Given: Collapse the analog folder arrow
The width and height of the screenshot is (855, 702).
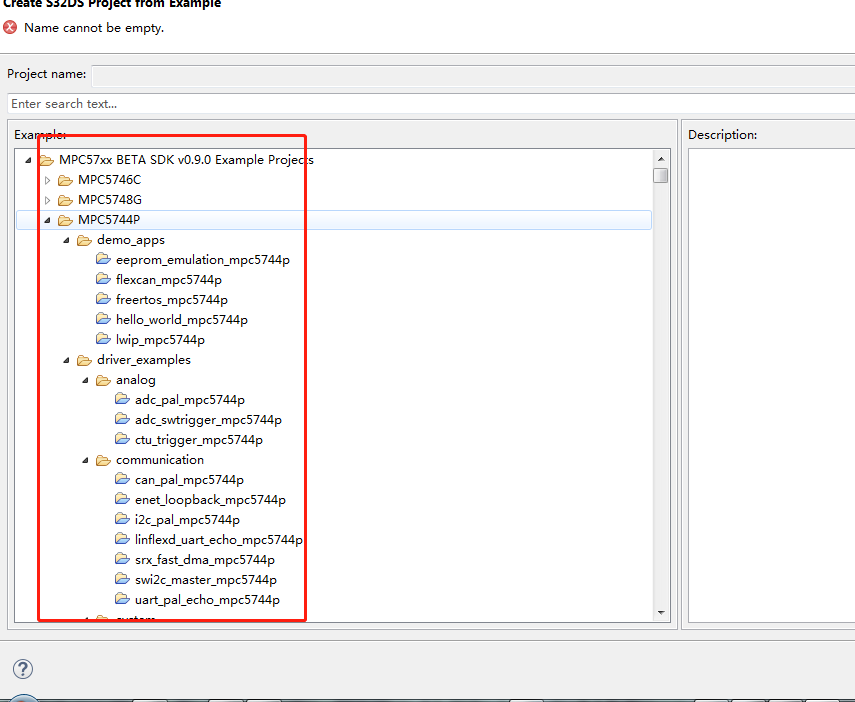Looking at the screenshot, I should point(86,380).
